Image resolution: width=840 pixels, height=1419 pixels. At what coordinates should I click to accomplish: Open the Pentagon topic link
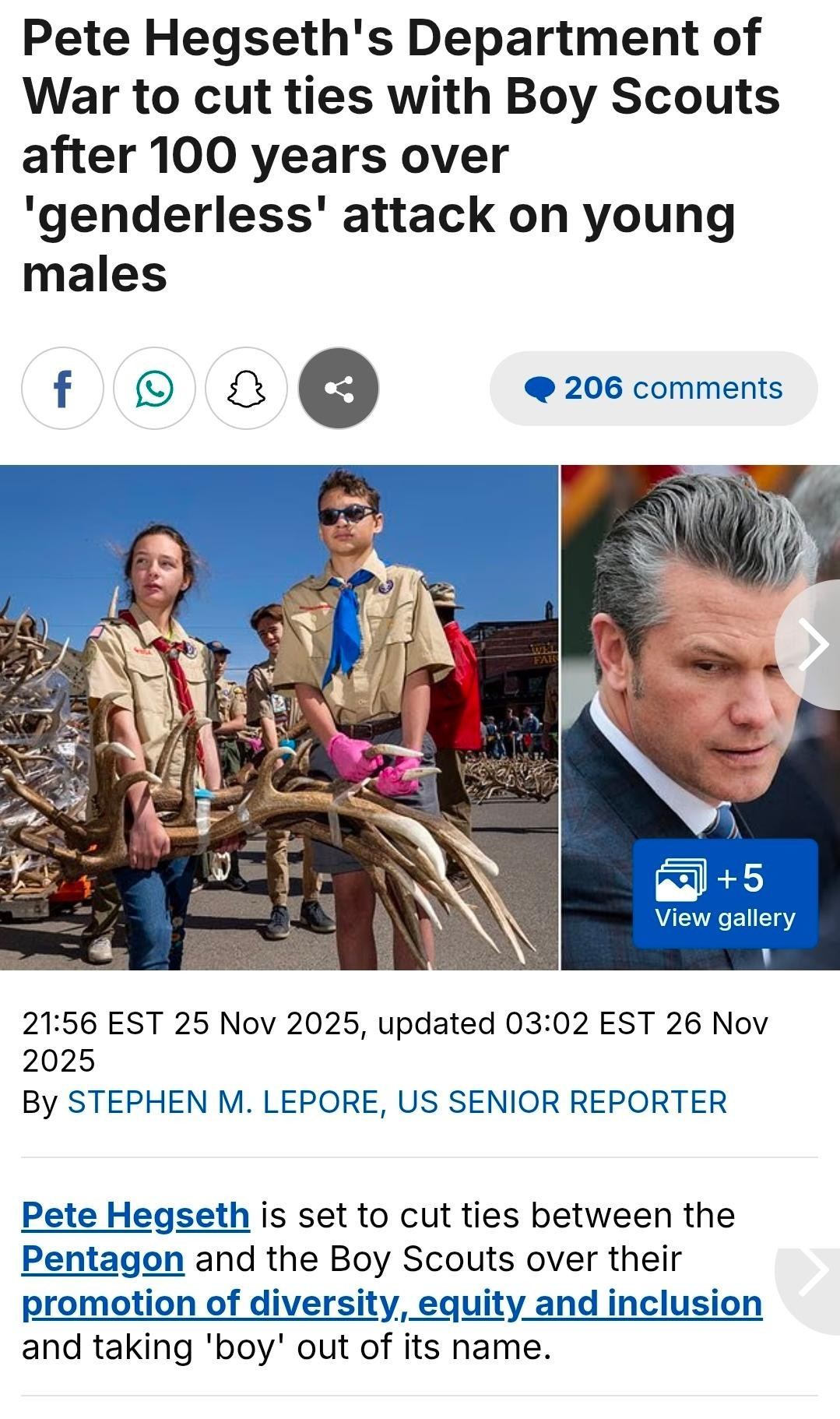click(x=103, y=1259)
